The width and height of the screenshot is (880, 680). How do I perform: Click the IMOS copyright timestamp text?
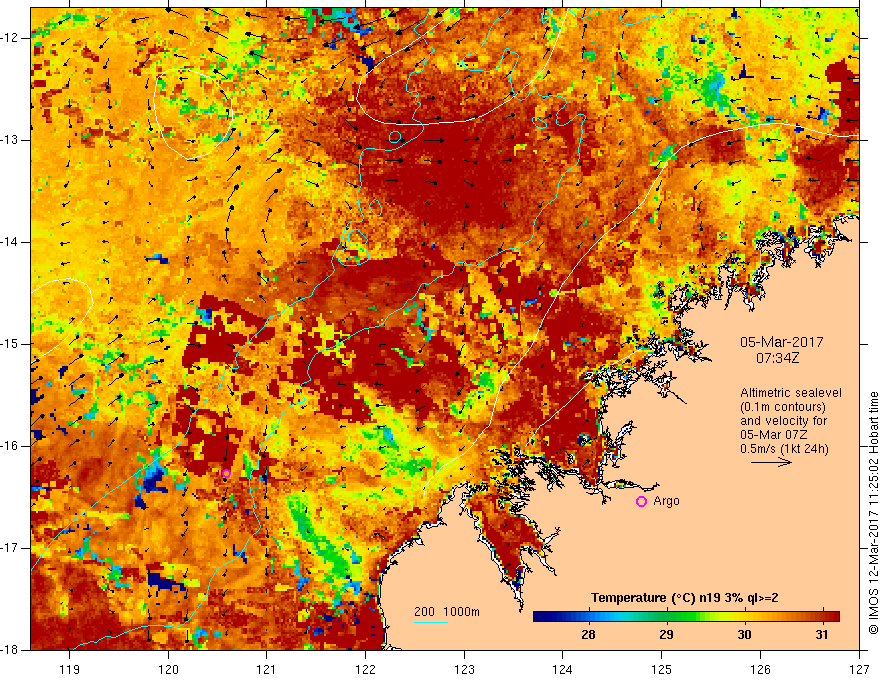[x=873, y=513]
